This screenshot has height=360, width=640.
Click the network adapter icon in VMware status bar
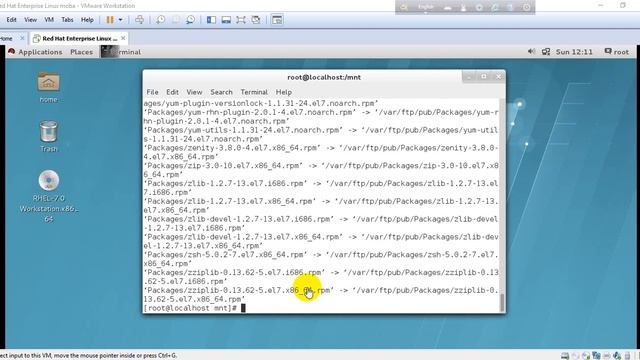596,356
